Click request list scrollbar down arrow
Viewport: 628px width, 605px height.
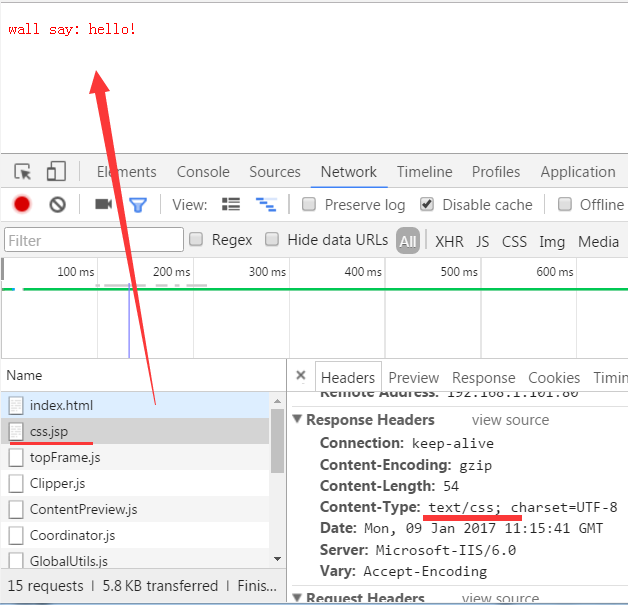[x=277, y=559]
